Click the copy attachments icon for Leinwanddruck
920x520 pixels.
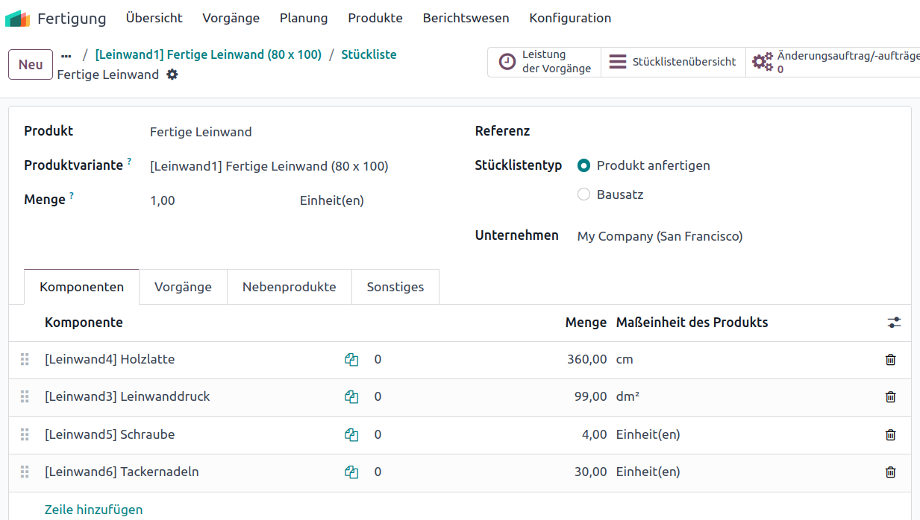click(351, 397)
